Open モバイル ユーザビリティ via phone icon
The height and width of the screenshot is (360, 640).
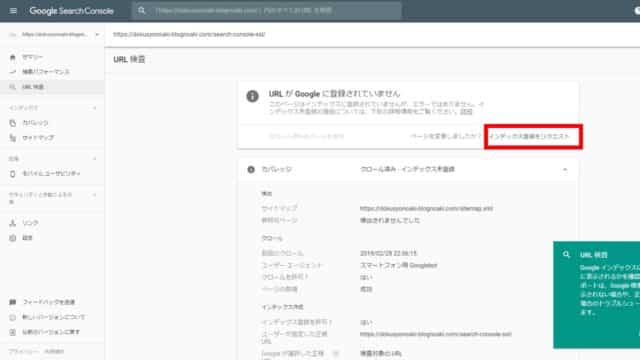tap(13, 174)
